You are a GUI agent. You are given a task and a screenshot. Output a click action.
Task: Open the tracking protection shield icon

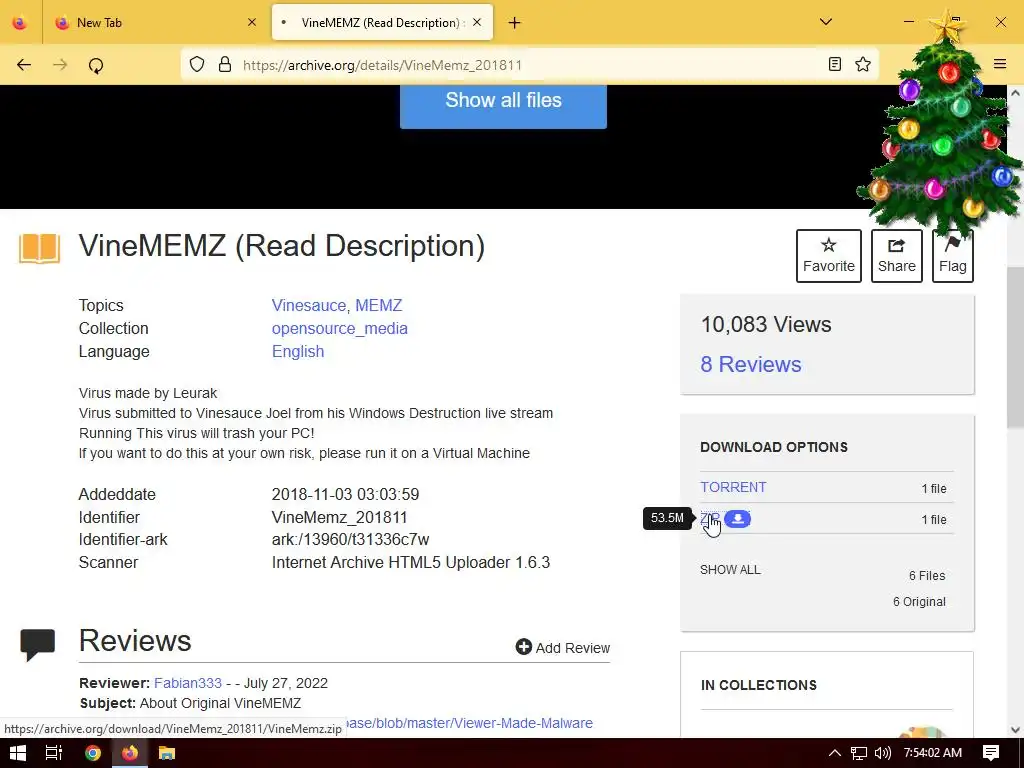tap(197, 64)
